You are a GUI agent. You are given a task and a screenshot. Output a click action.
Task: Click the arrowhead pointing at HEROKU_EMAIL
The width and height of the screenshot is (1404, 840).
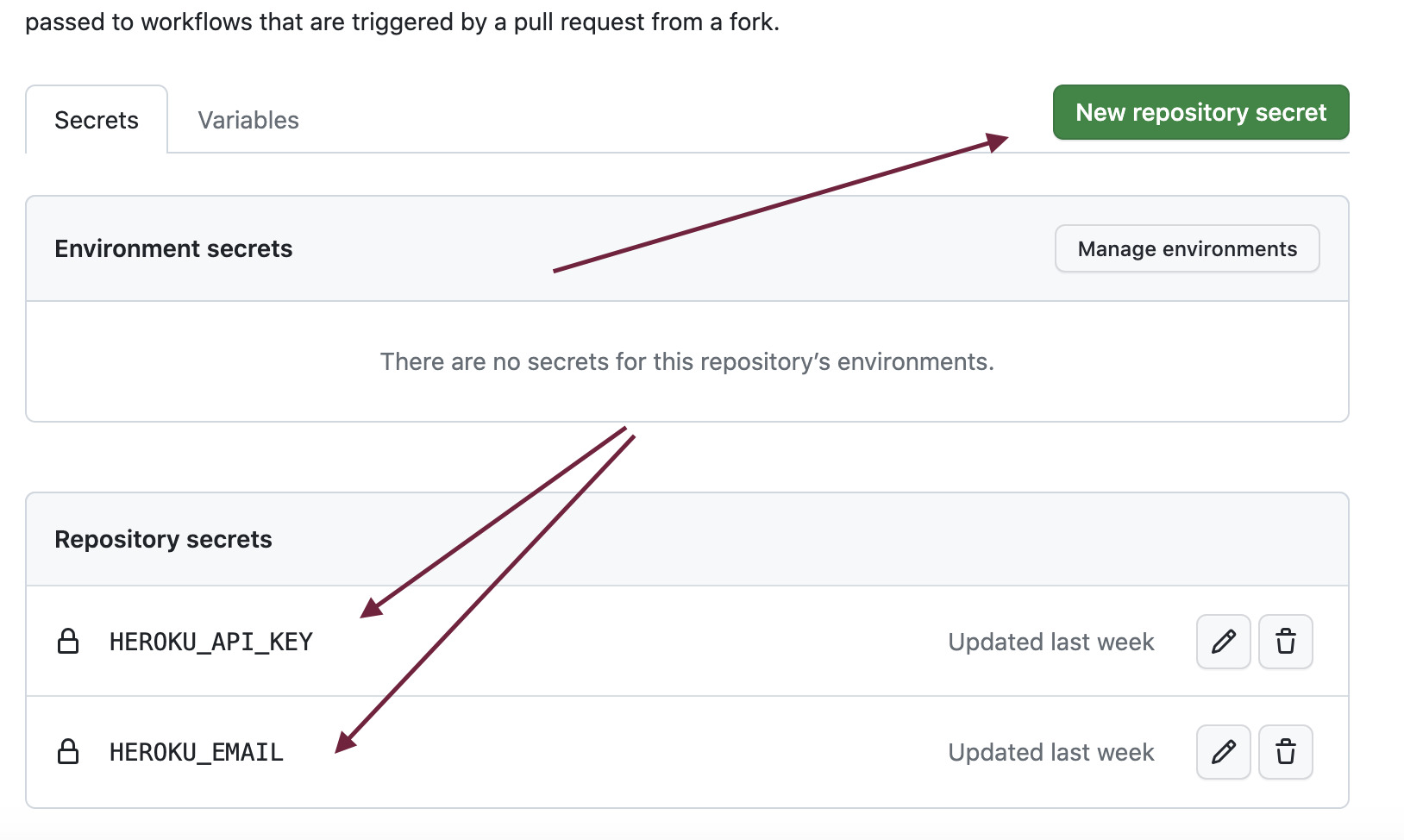[346, 742]
